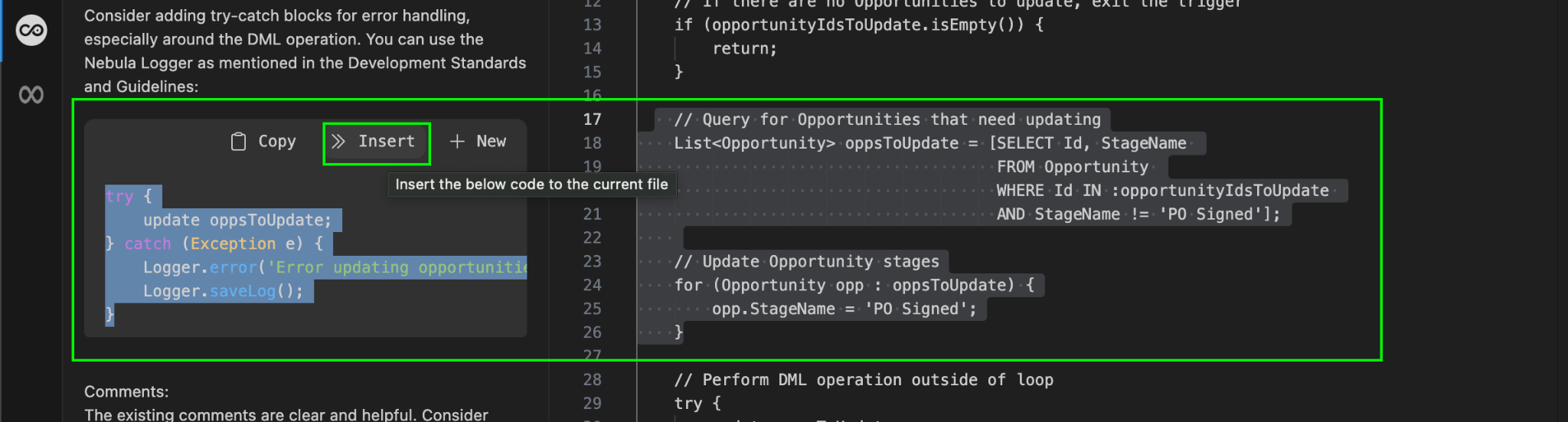Click line number 23 in the gutter
Viewport: 1568px width, 422px height.
[x=592, y=262]
